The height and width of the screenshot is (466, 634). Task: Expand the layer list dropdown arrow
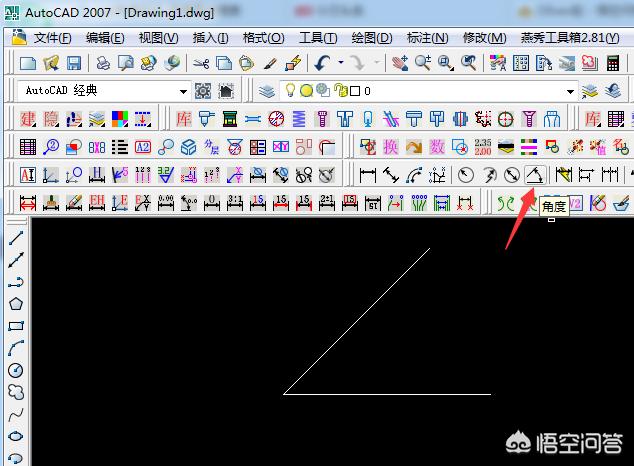click(x=571, y=91)
